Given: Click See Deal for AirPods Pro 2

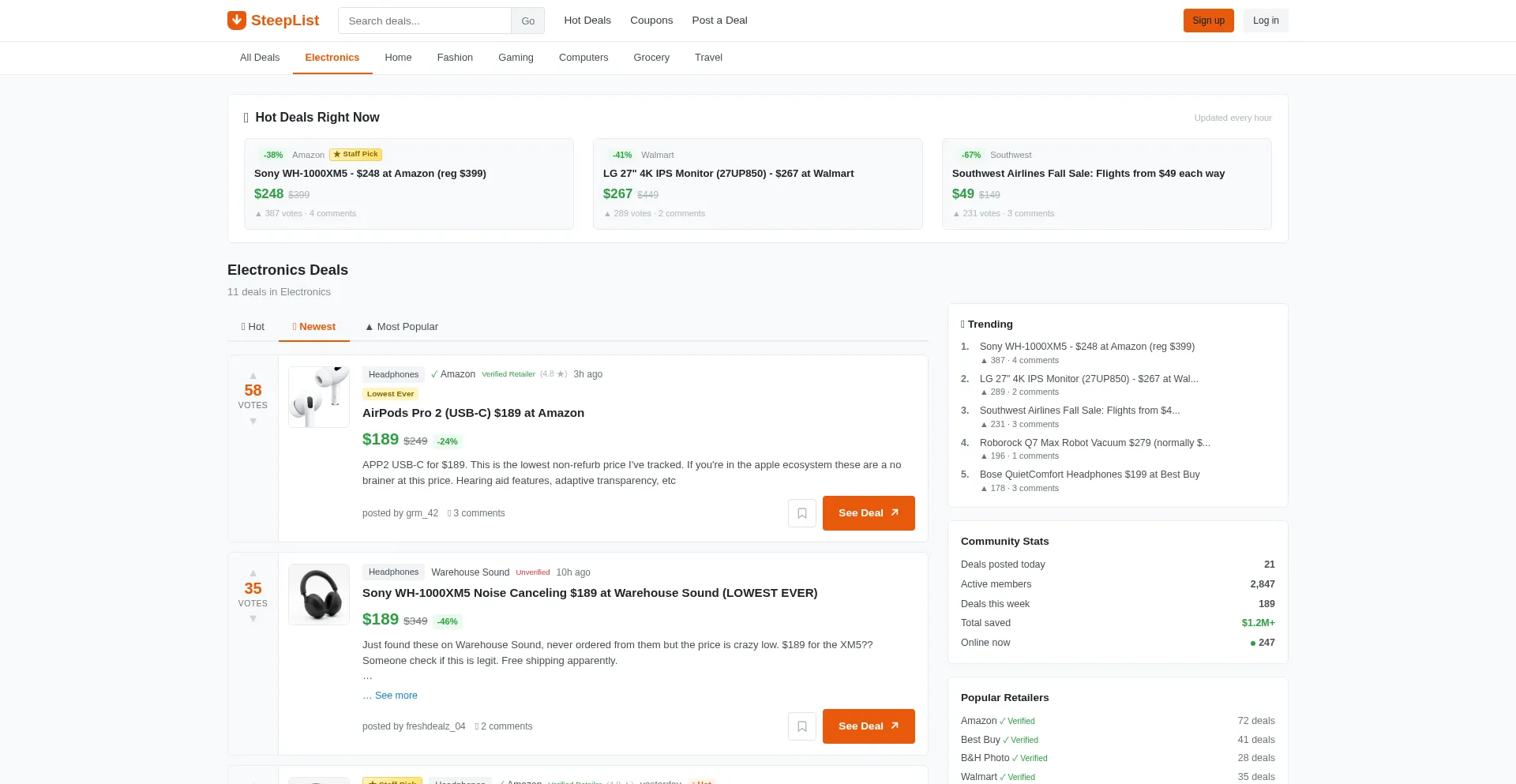Looking at the screenshot, I should pos(869,513).
